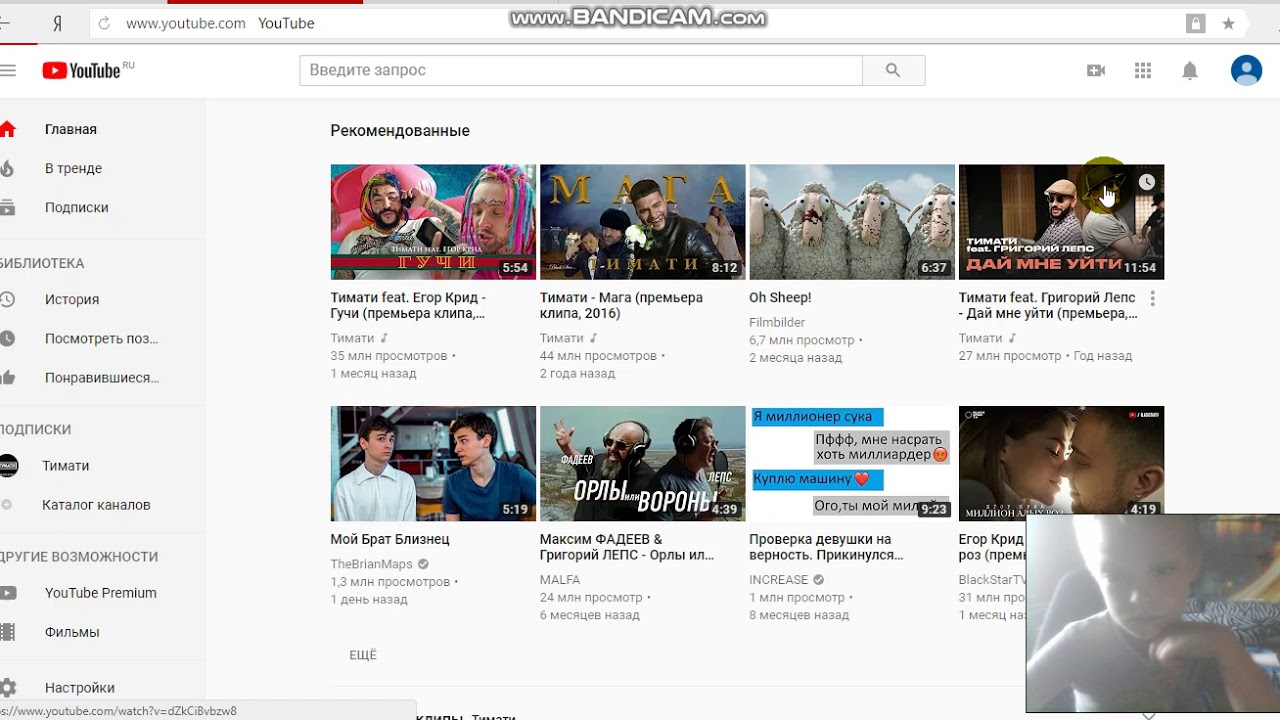
Task: Open Filmbilder channel link
Action: pos(777,322)
